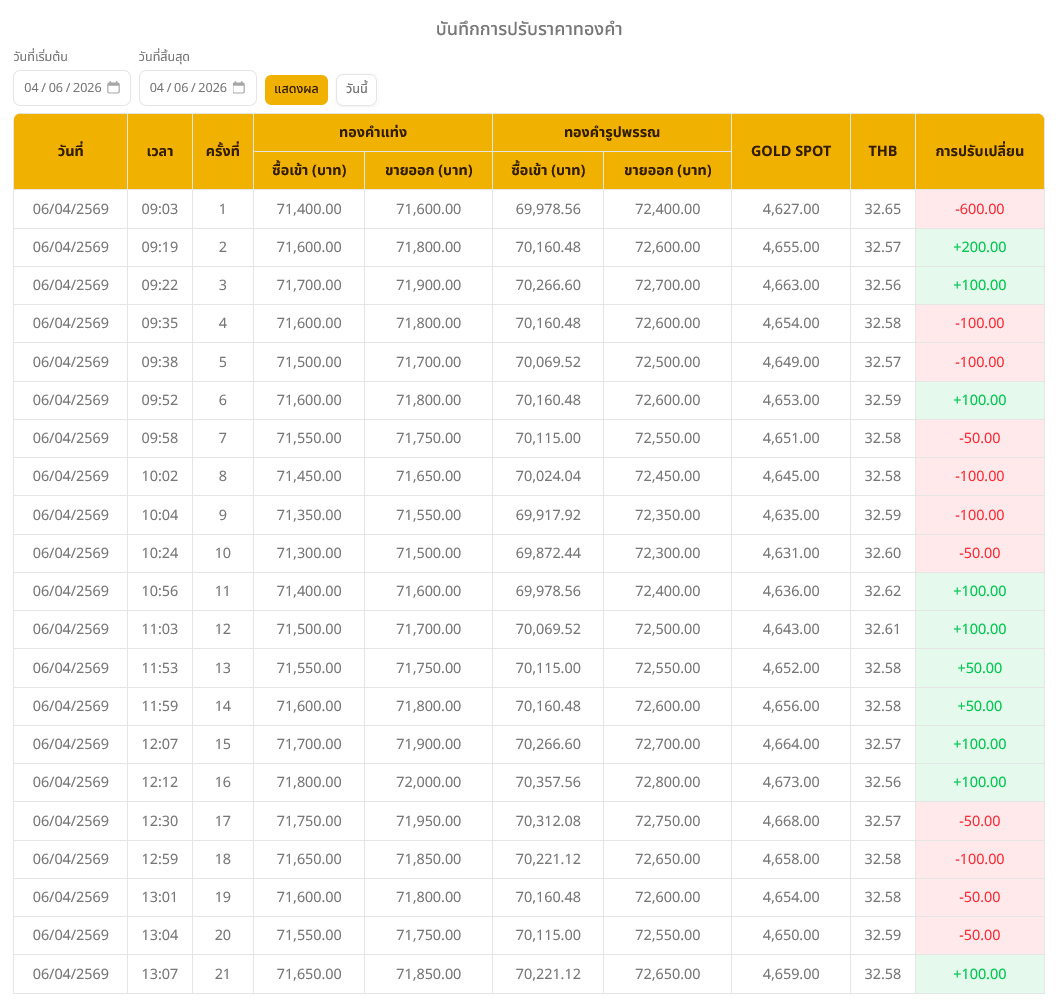Click the วันที่ column header

(x=70, y=152)
